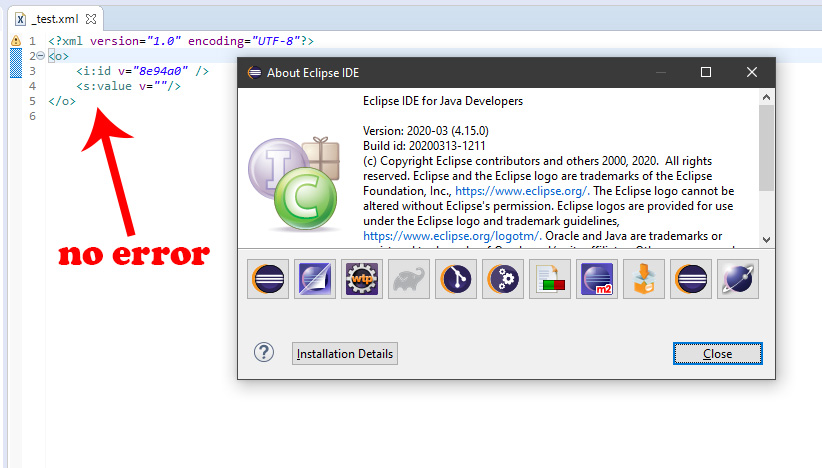
Task: Click the XML file icon on _test.xml tab
Action: pos(20,19)
